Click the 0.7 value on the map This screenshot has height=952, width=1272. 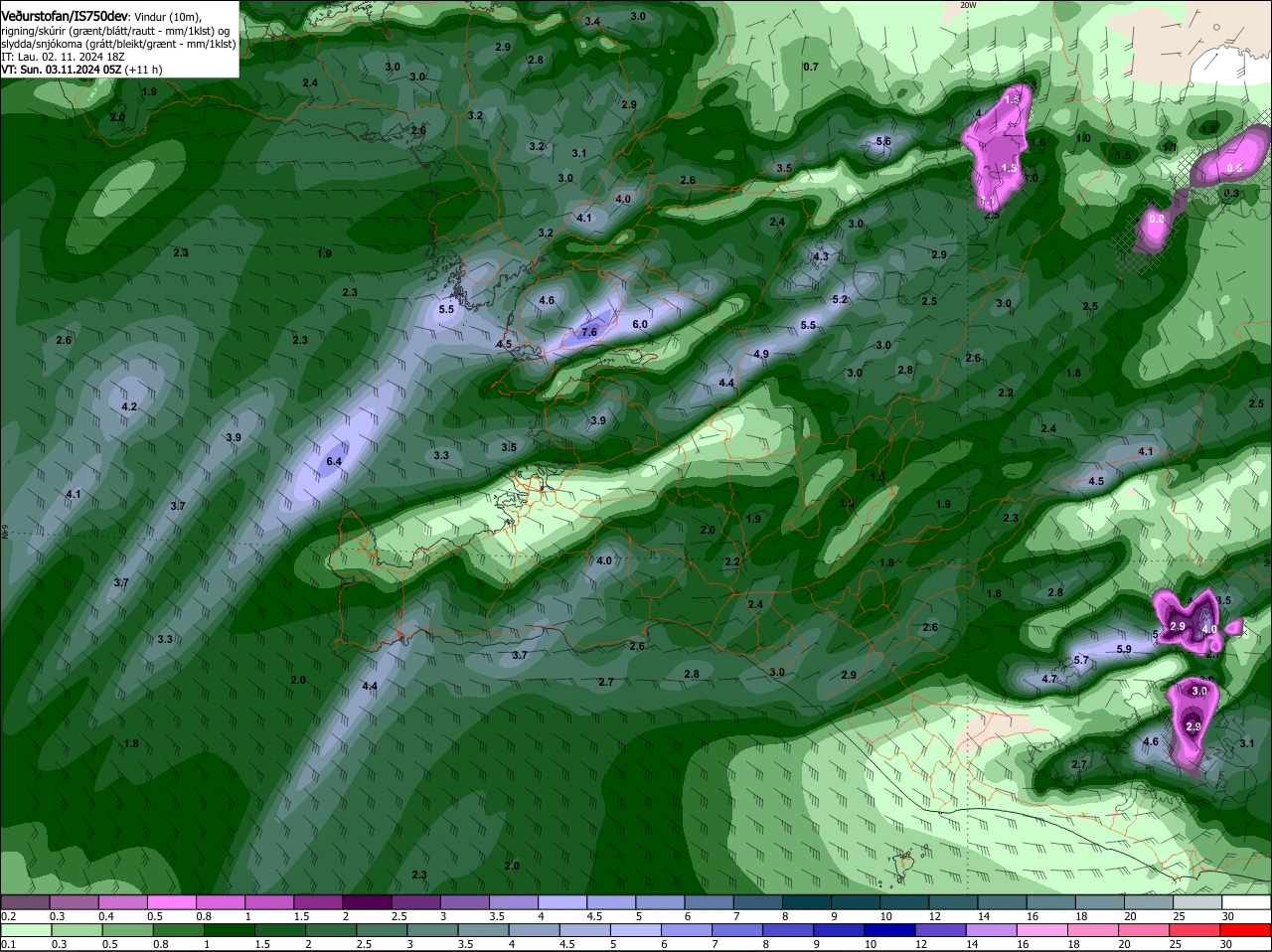pos(810,67)
